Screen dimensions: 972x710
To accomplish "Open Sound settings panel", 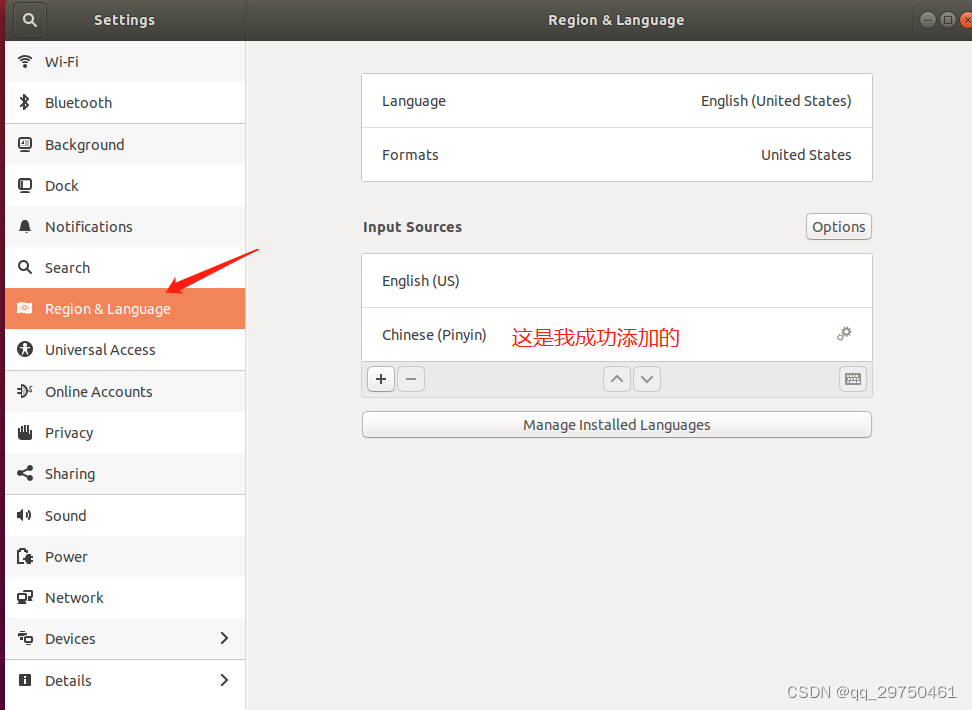I will (125, 516).
